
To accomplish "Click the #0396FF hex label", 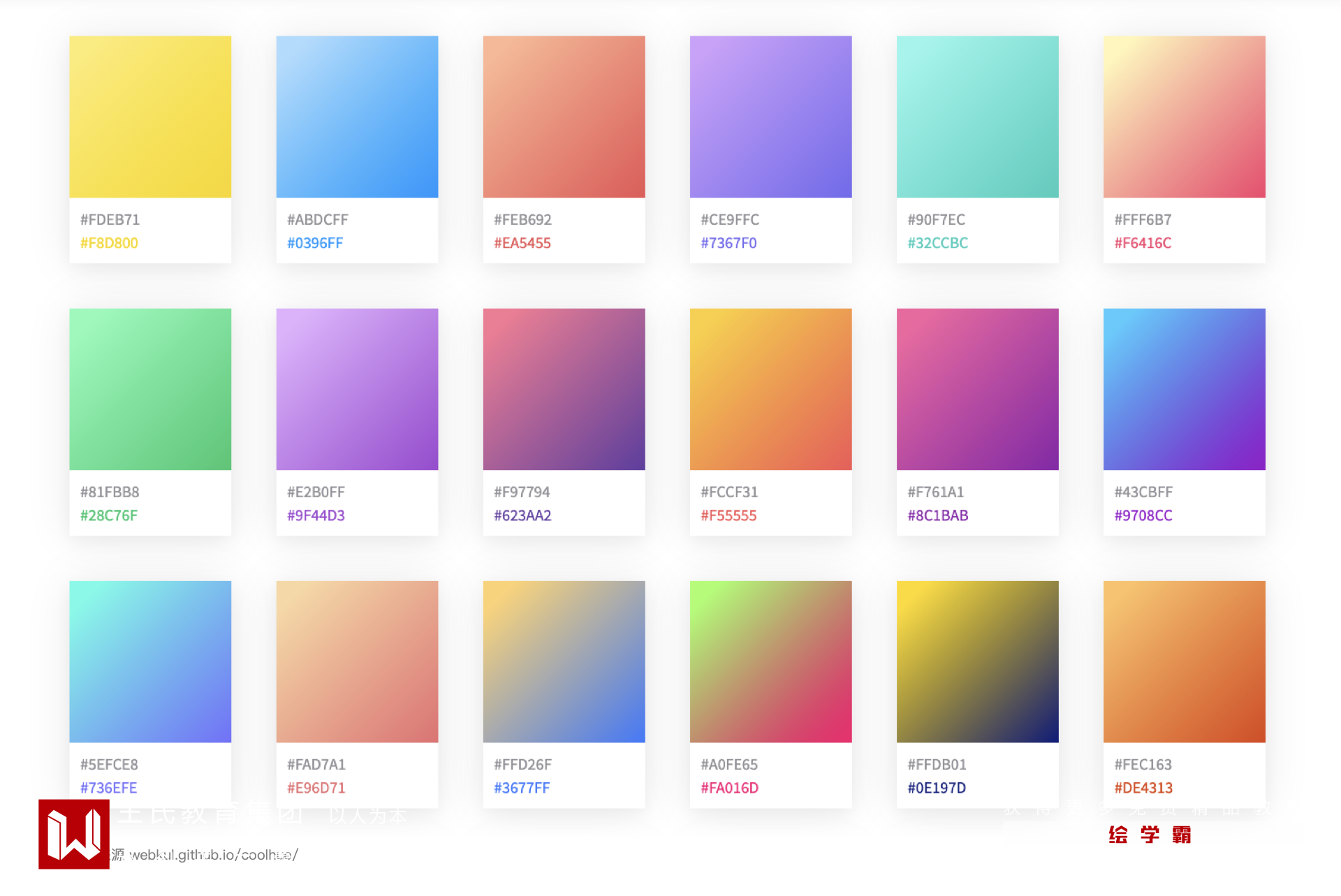I will [x=315, y=243].
